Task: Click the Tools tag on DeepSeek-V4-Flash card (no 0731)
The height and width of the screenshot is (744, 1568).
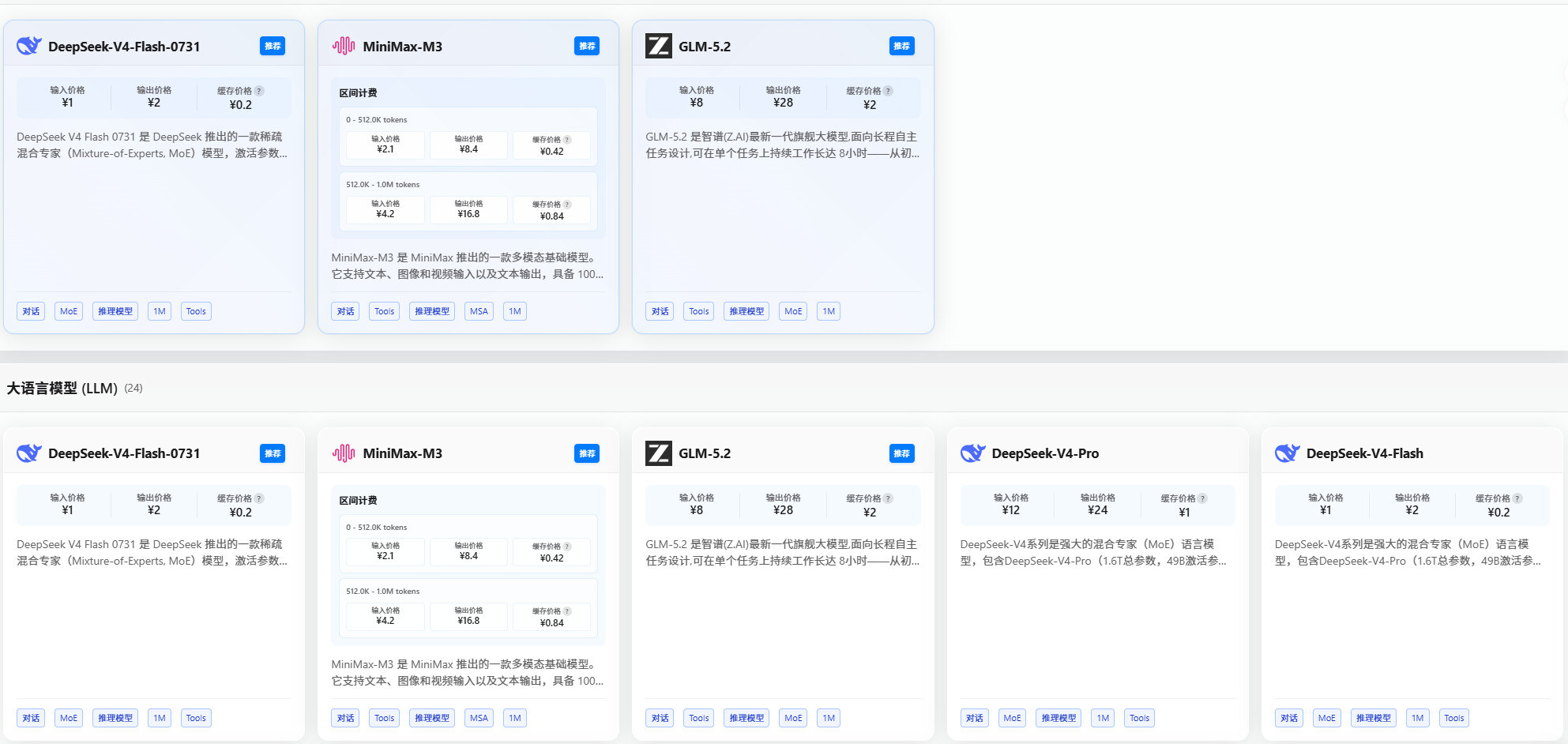Action: point(1453,718)
